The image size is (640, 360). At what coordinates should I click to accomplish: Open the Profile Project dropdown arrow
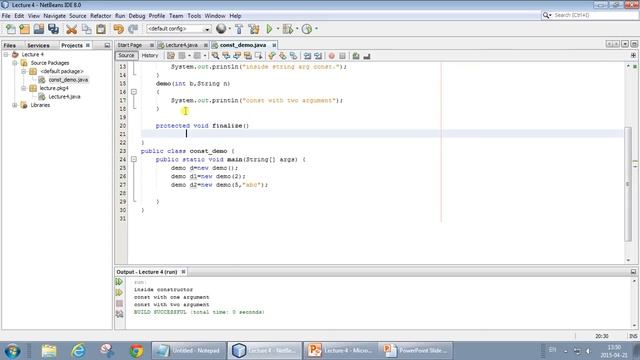click(x=316, y=29)
